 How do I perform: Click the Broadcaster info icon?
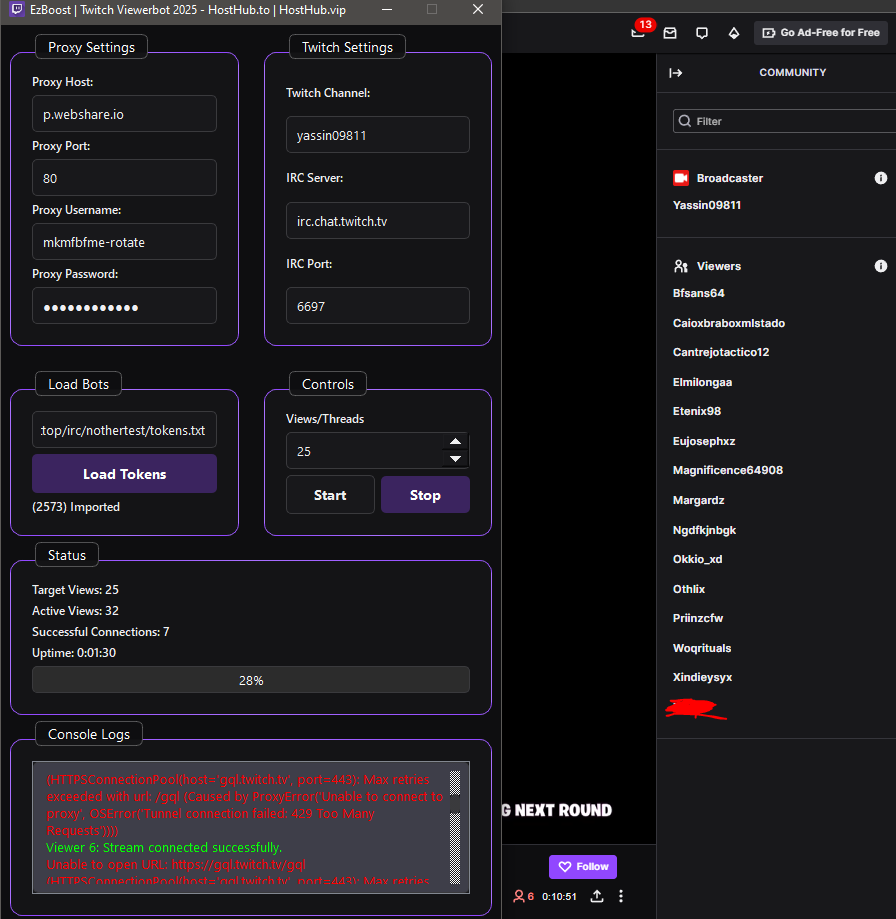(x=880, y=178)
